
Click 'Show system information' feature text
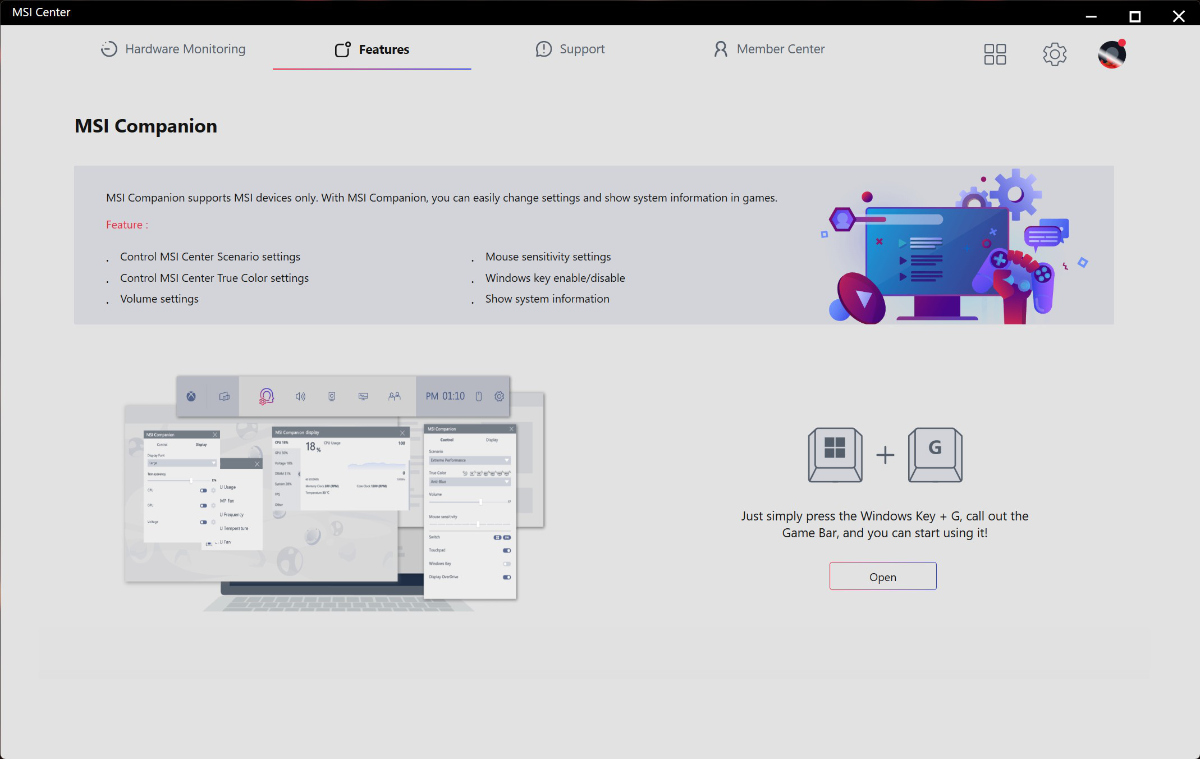click(x=547, y=299)
